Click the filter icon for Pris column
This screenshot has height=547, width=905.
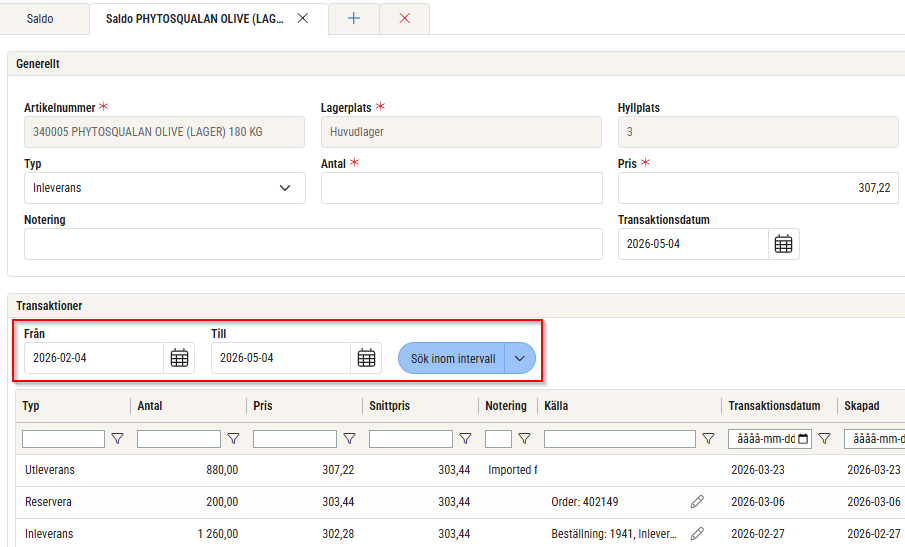(349, 439)
